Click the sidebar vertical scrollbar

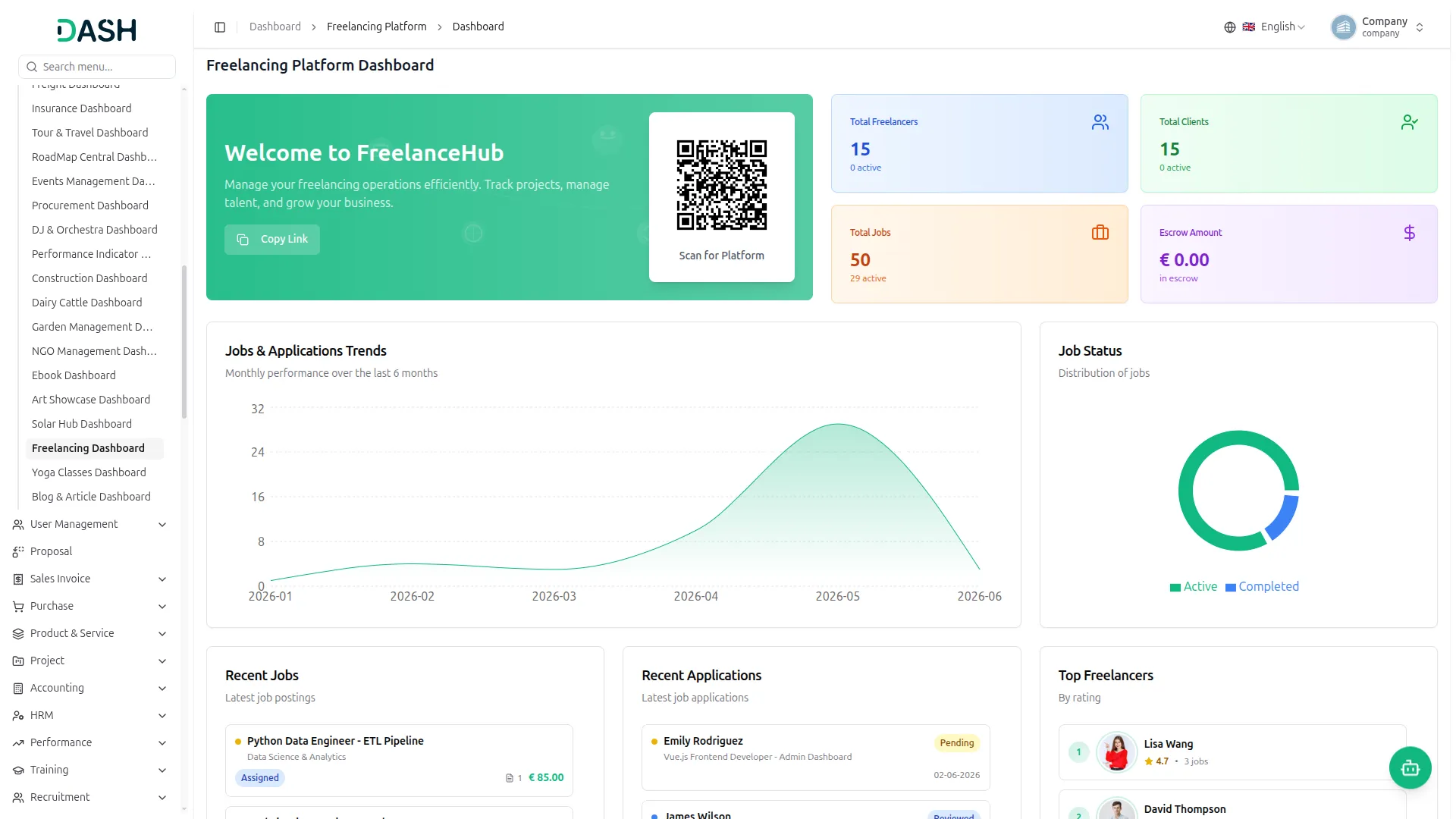pyautogui.click(x=184, y=341)
